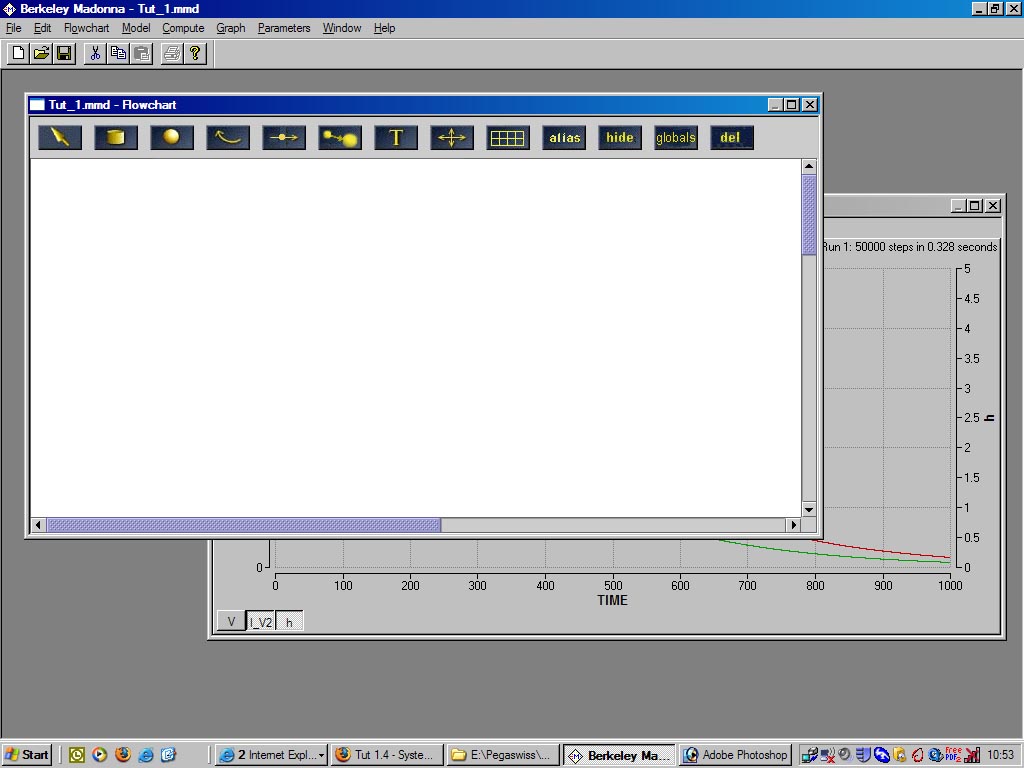Open the Help menu

(384, 28)
